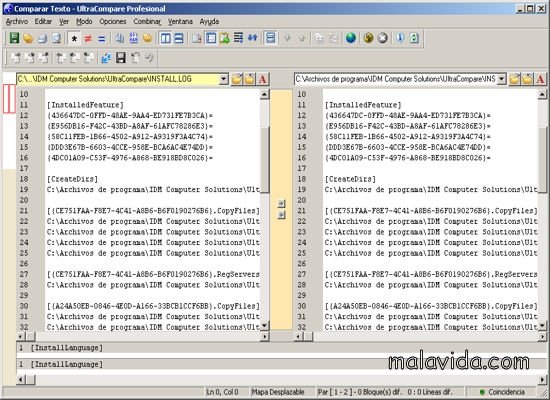
Task: Open the Ayuda menu
Action: pyautogui.click(x=209, y=21)
